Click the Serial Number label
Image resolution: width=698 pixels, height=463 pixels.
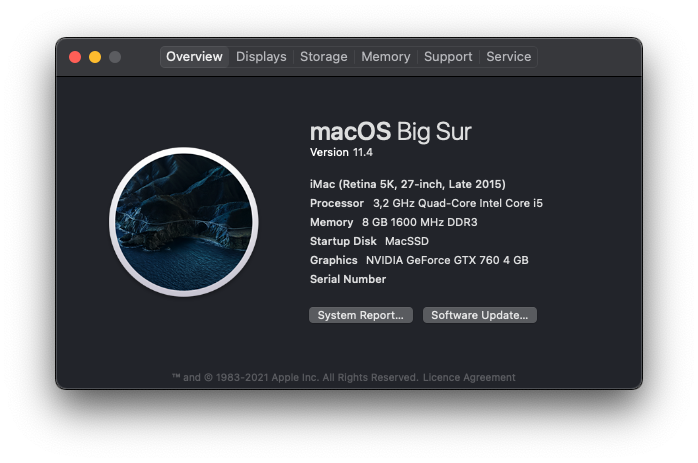[x=348, y=279]
